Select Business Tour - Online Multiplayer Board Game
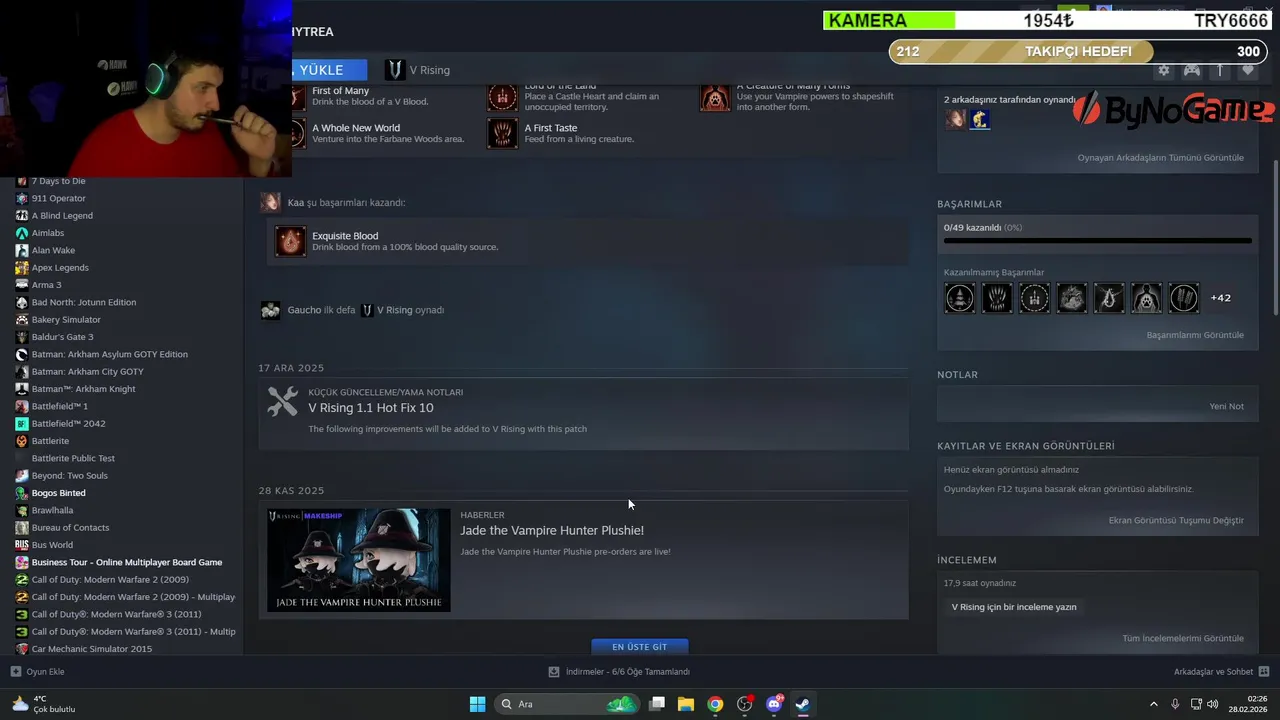Image resolution: width=1280 pixels, height=720 pixels. click(127, 562)
